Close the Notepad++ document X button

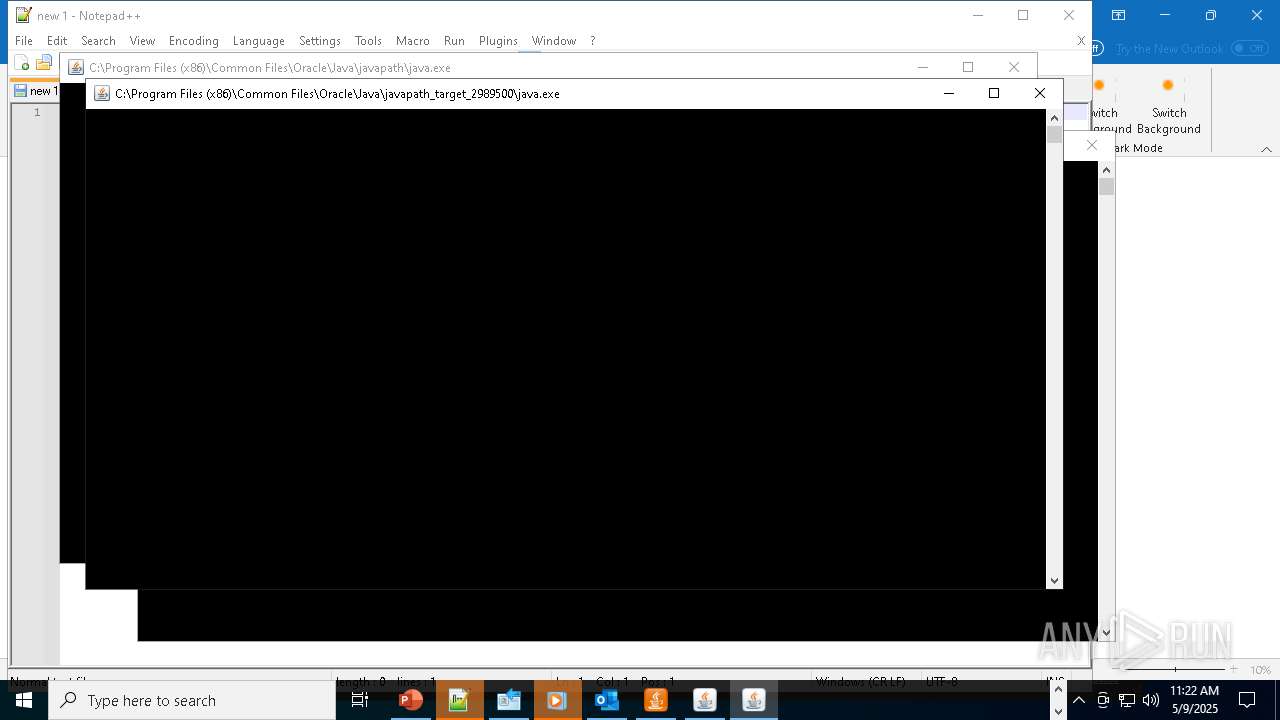point(1081,41)
